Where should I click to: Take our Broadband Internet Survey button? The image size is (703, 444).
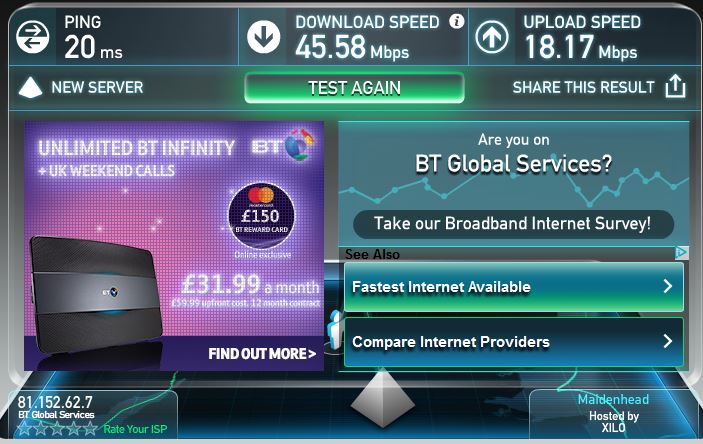pos(513,224)
